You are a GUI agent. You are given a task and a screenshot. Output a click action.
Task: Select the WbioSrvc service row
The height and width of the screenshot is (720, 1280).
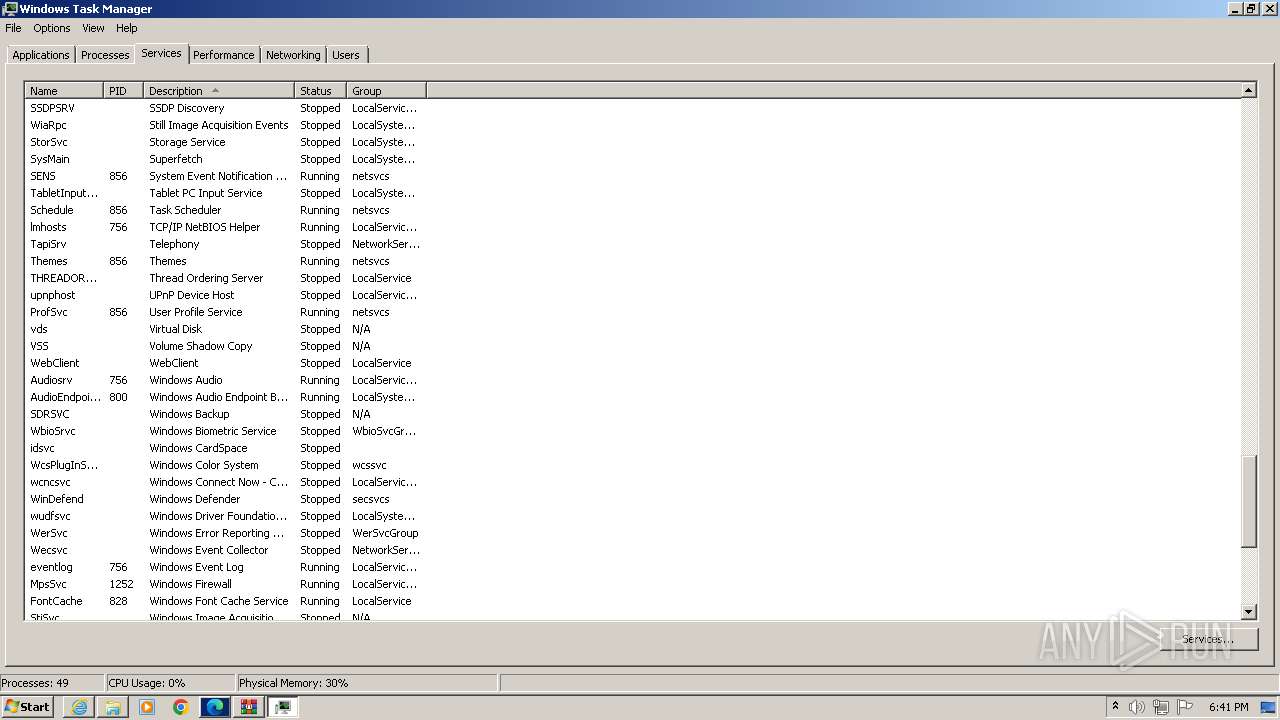click(225, 431)
